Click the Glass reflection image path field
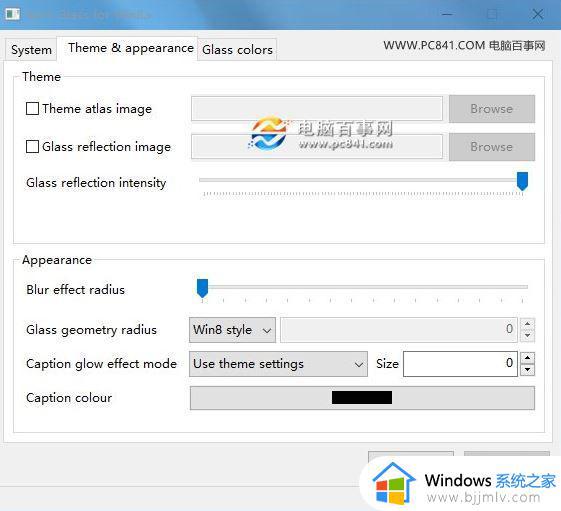Screen dimensions: 561x511 tap(317, 146)
